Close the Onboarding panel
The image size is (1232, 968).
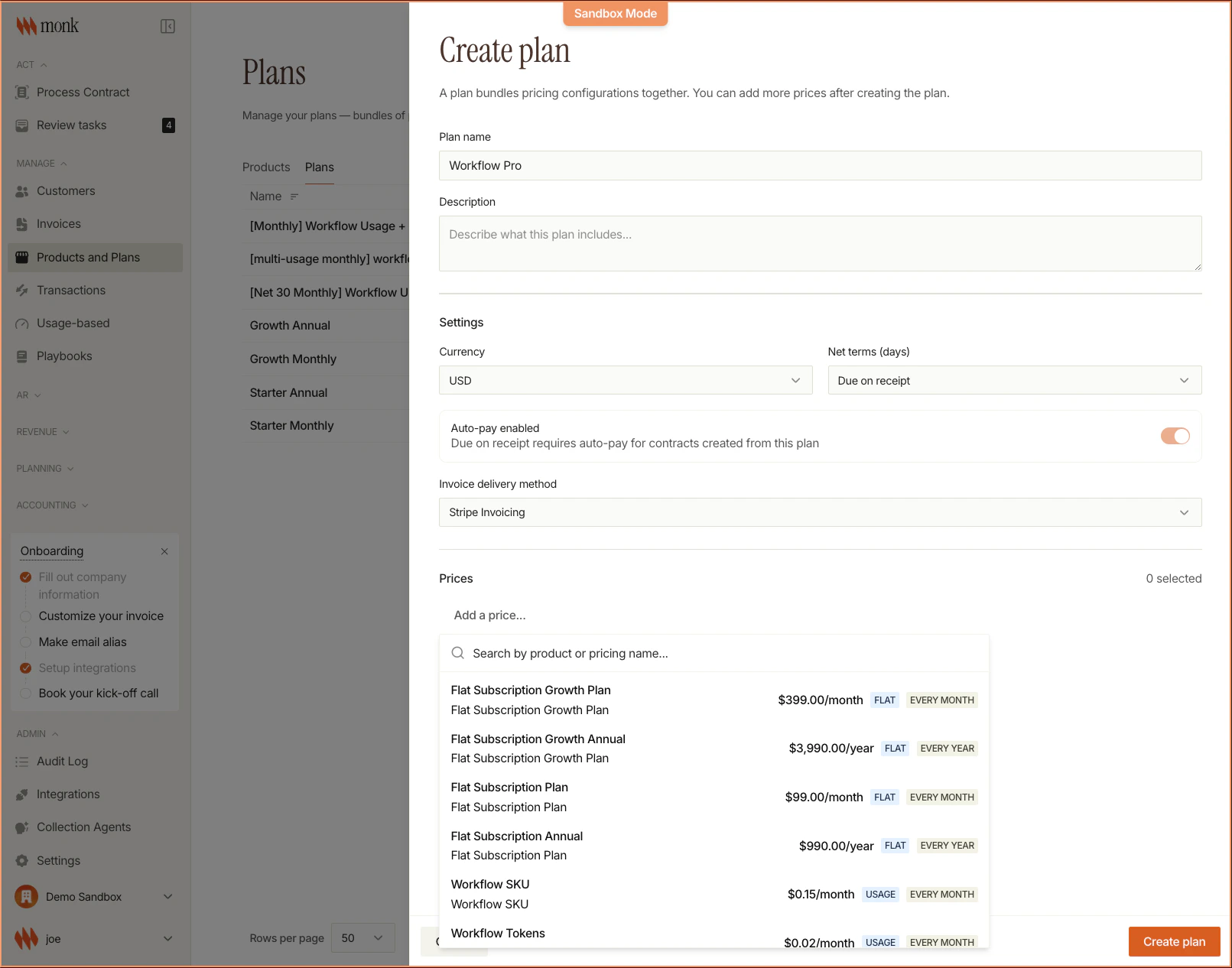(x=164, y=551)
